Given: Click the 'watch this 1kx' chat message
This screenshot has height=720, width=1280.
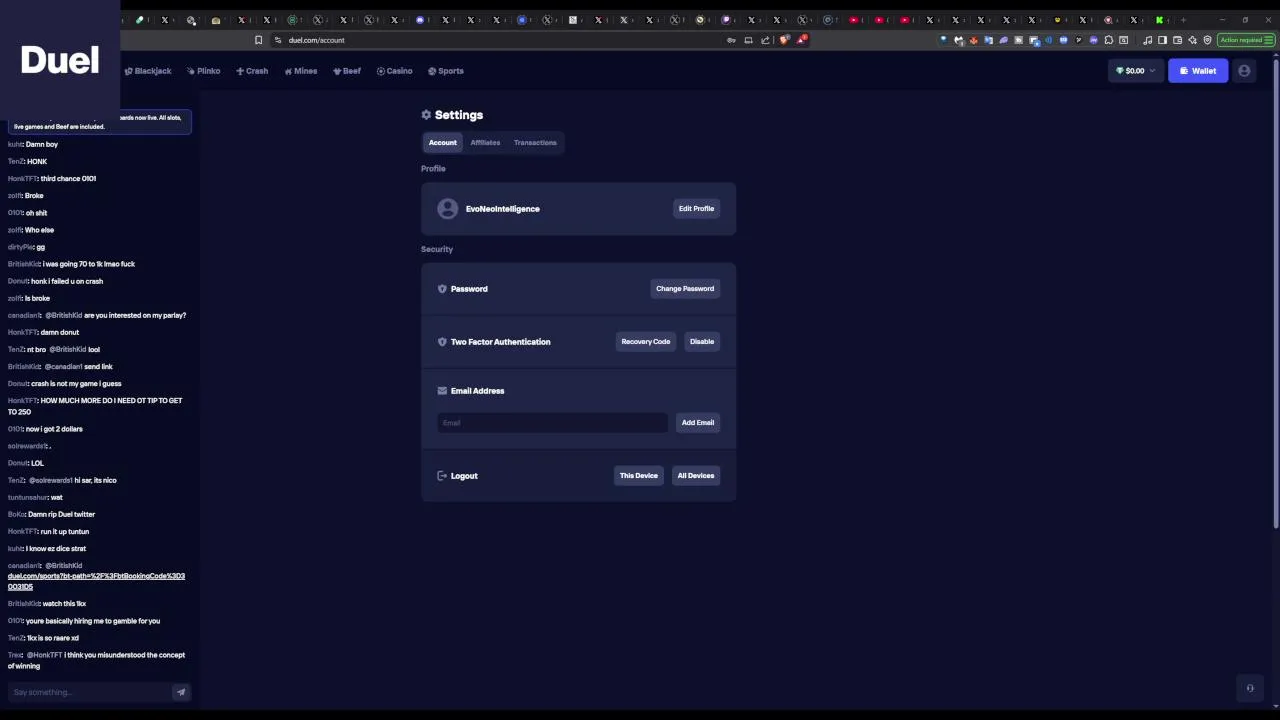Looking at the screenshot, I should coord(64,603).
